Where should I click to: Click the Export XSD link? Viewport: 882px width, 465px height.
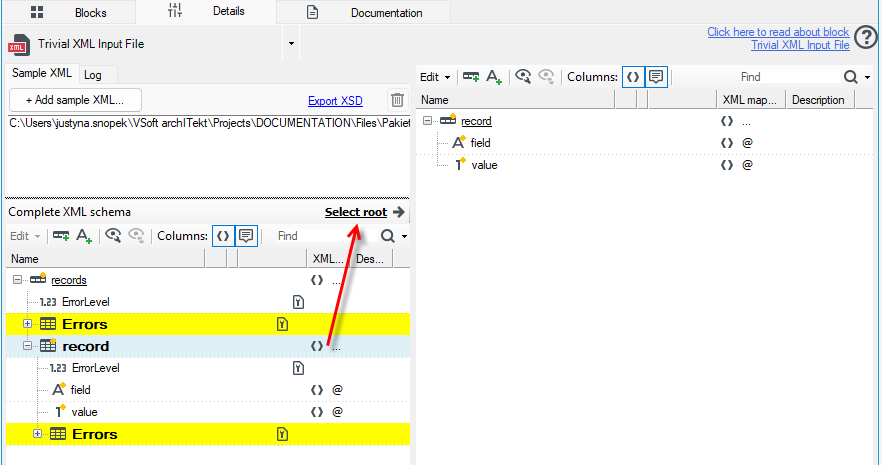point(335,101)
